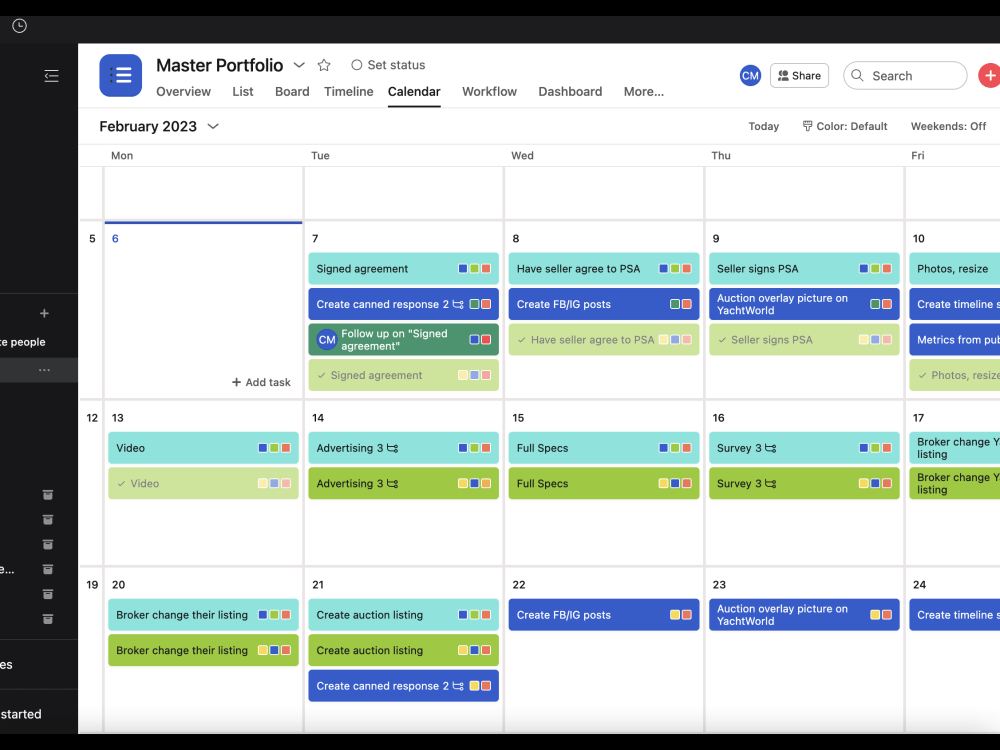Image resolution: width=1000 pixels, height=750 pixels.
Task: Open the Dashboard tab
Action: click(x=570, y=91)
